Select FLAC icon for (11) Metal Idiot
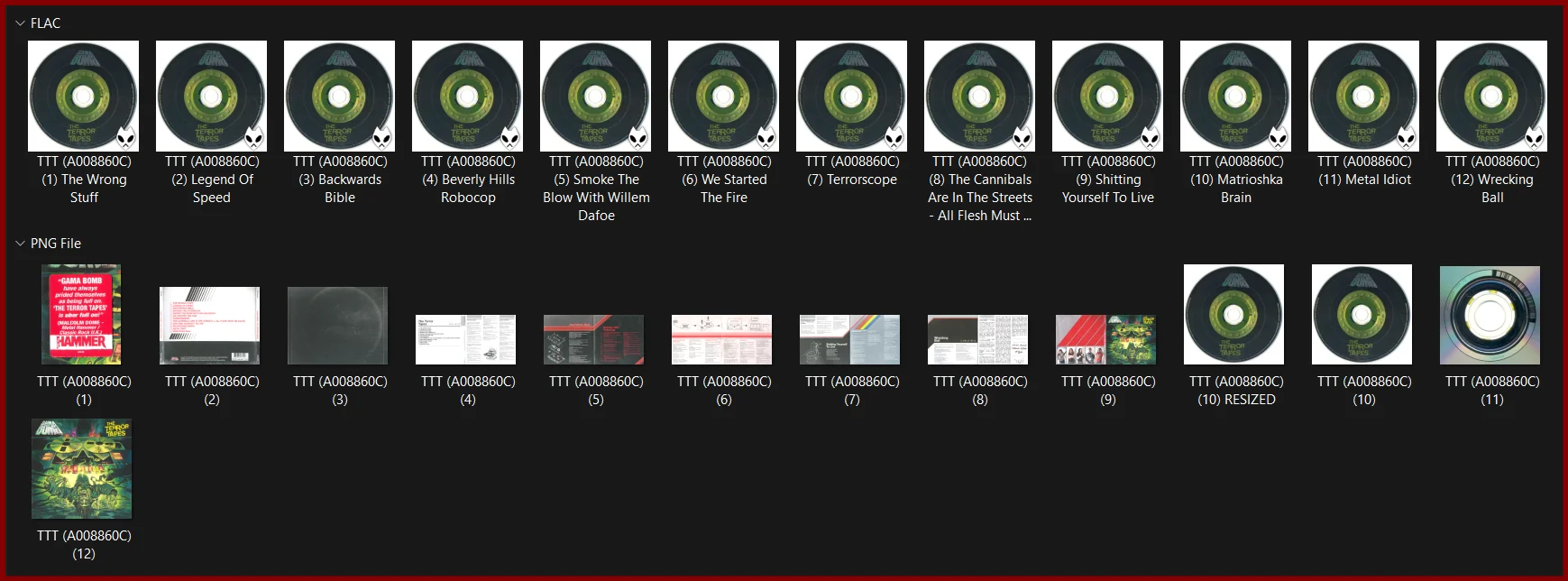 1364,96
